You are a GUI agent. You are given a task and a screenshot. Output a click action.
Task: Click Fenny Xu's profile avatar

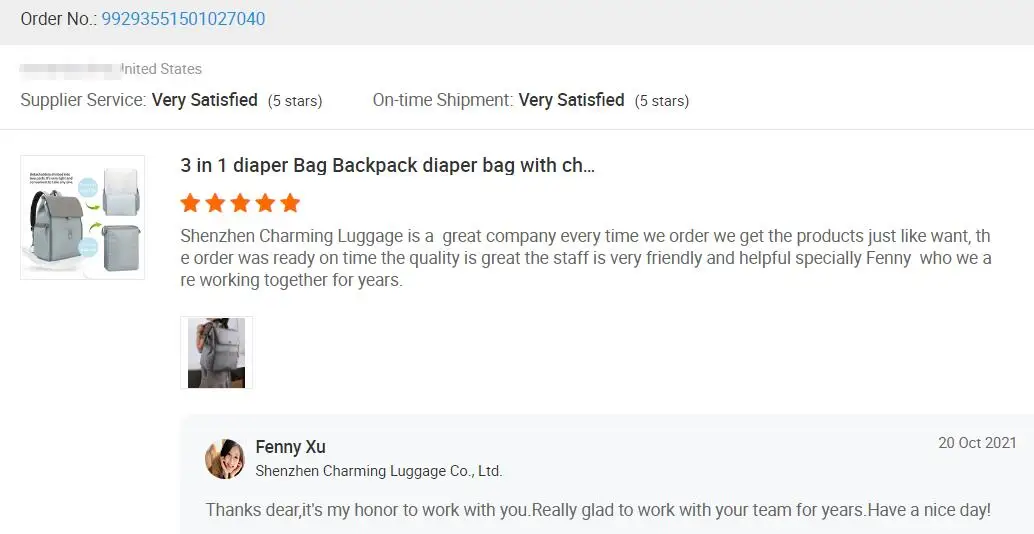225,459
